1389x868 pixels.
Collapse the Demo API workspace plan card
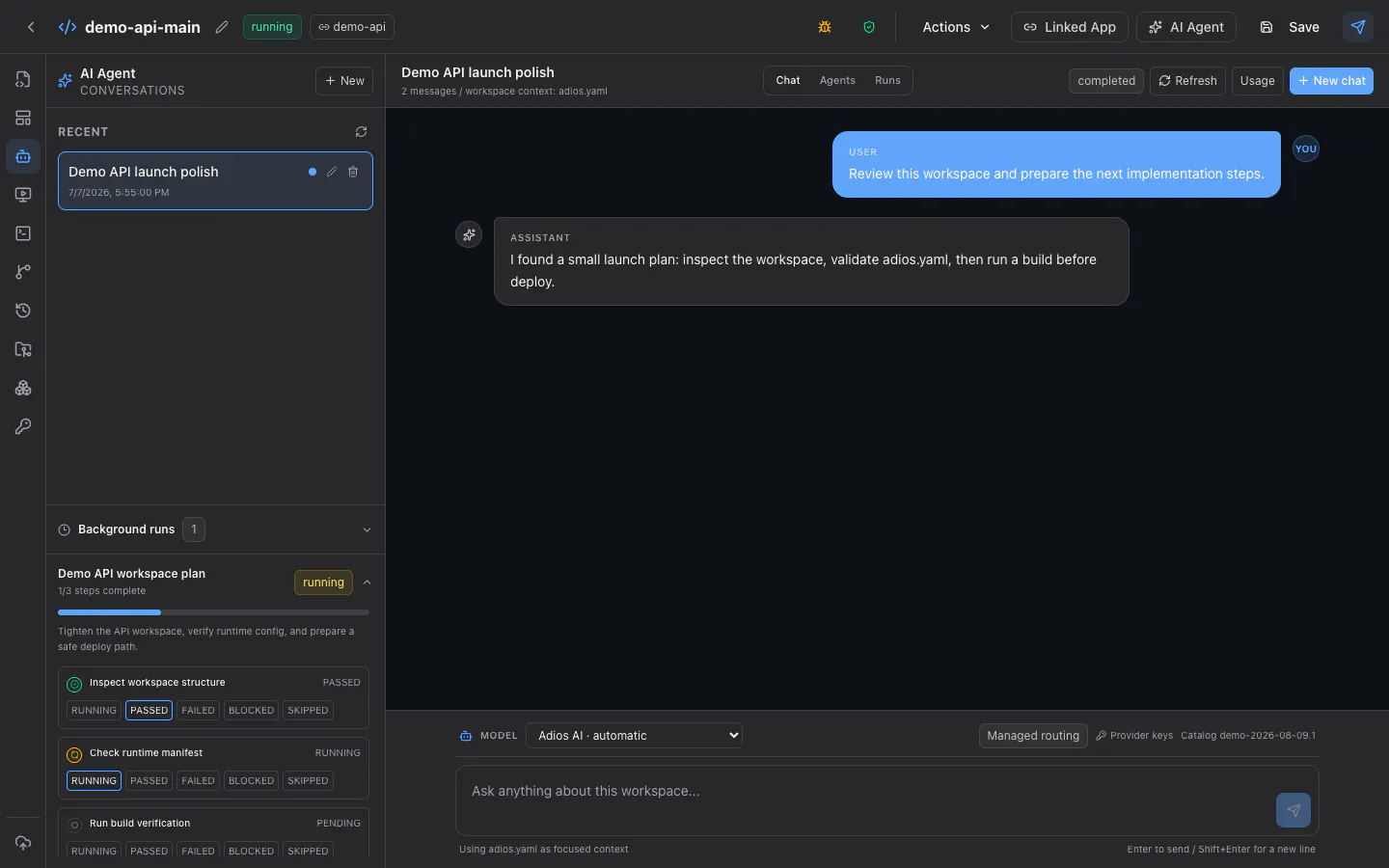[367, 583]
